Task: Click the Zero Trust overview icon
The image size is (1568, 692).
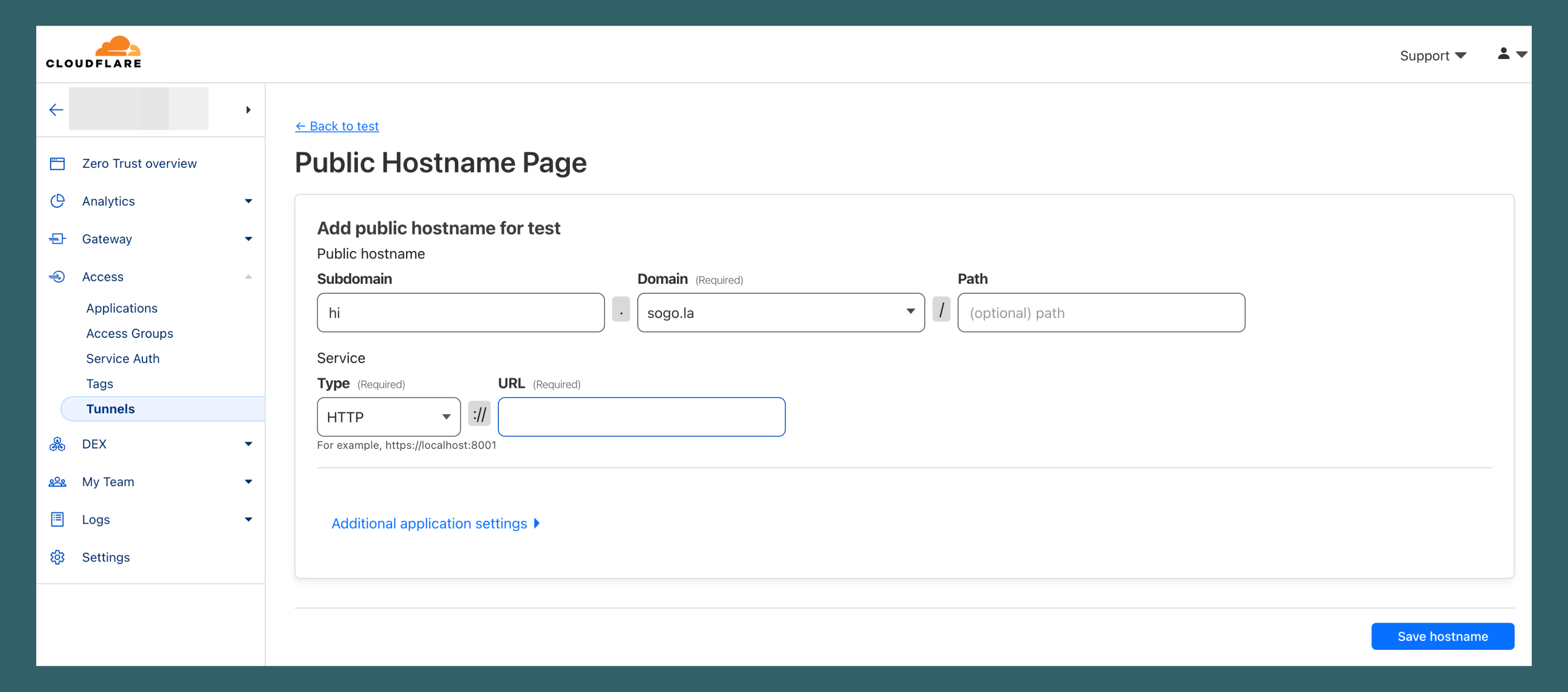Action: [57, 164]
